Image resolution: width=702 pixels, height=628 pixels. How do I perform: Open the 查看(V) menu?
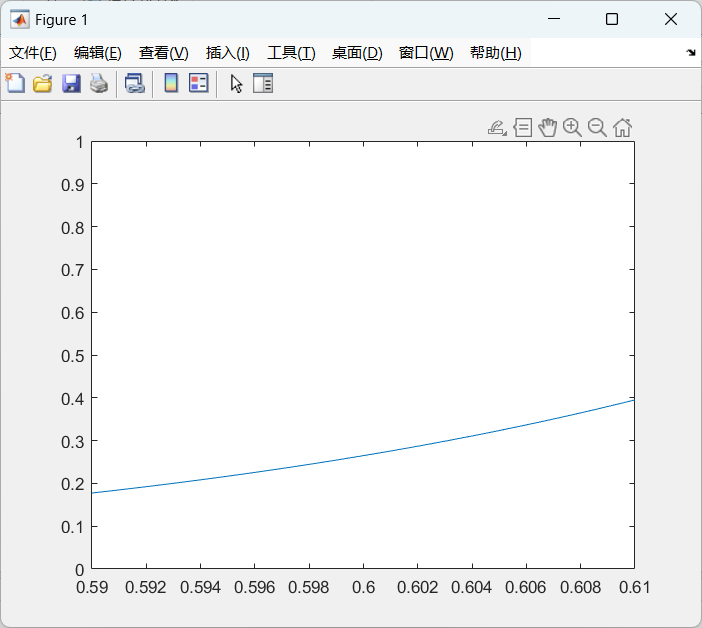pos(163,53)
